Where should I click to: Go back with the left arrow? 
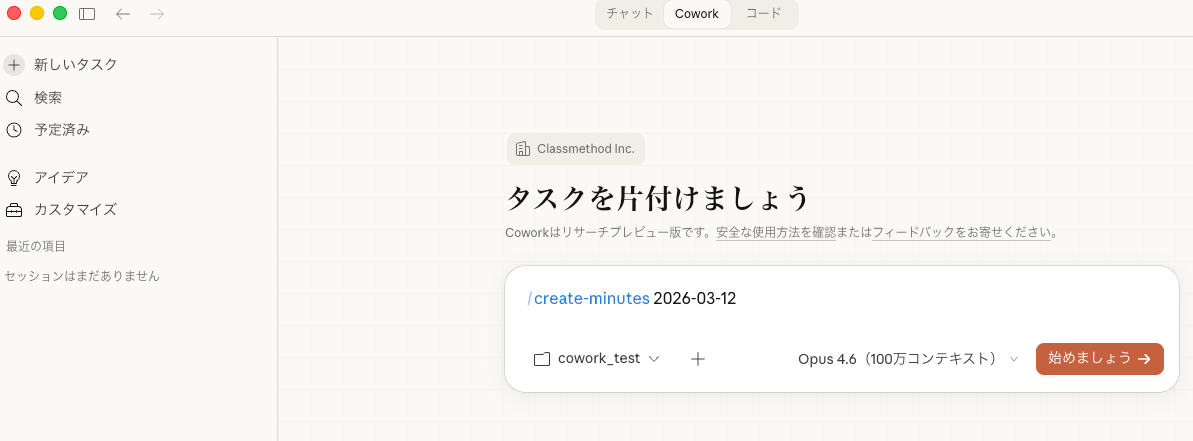point(122,14)
